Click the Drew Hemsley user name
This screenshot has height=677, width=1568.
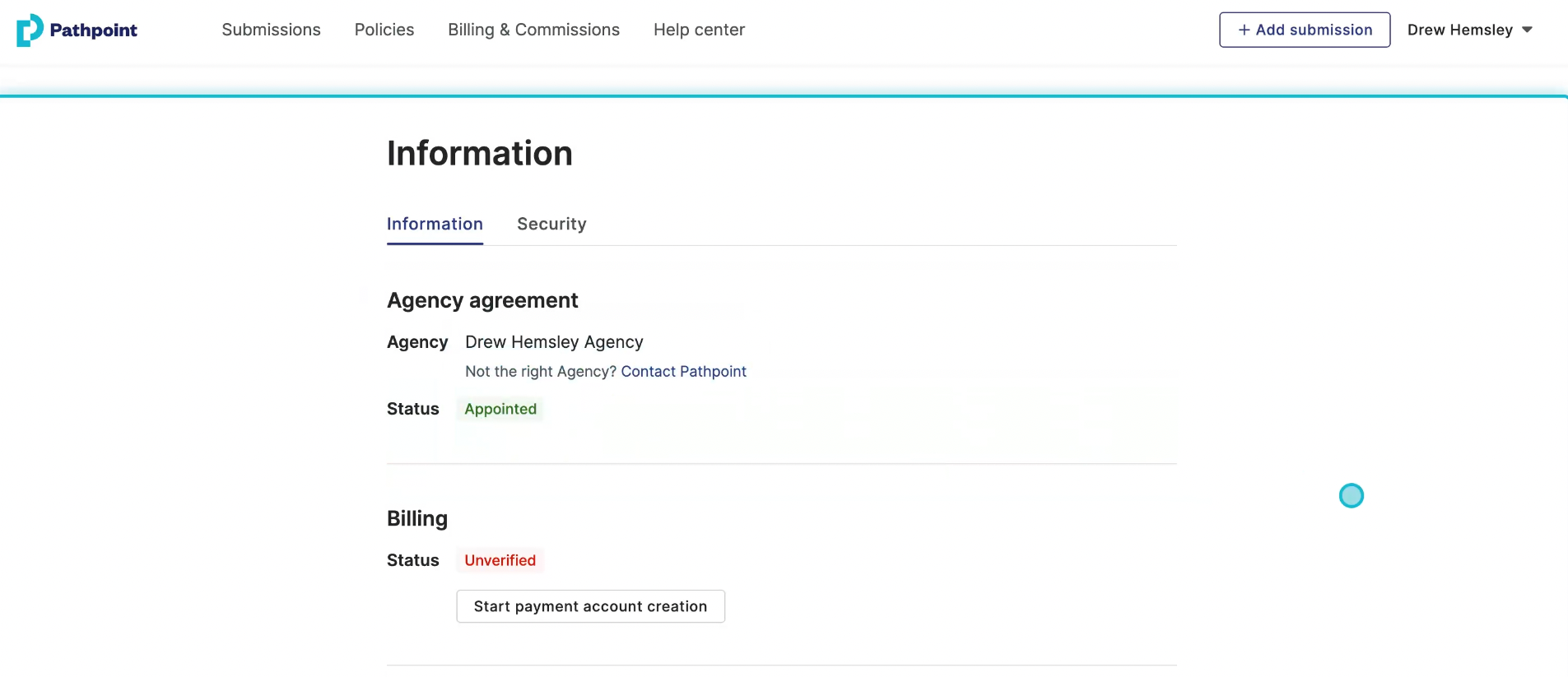click(1459, 30)
